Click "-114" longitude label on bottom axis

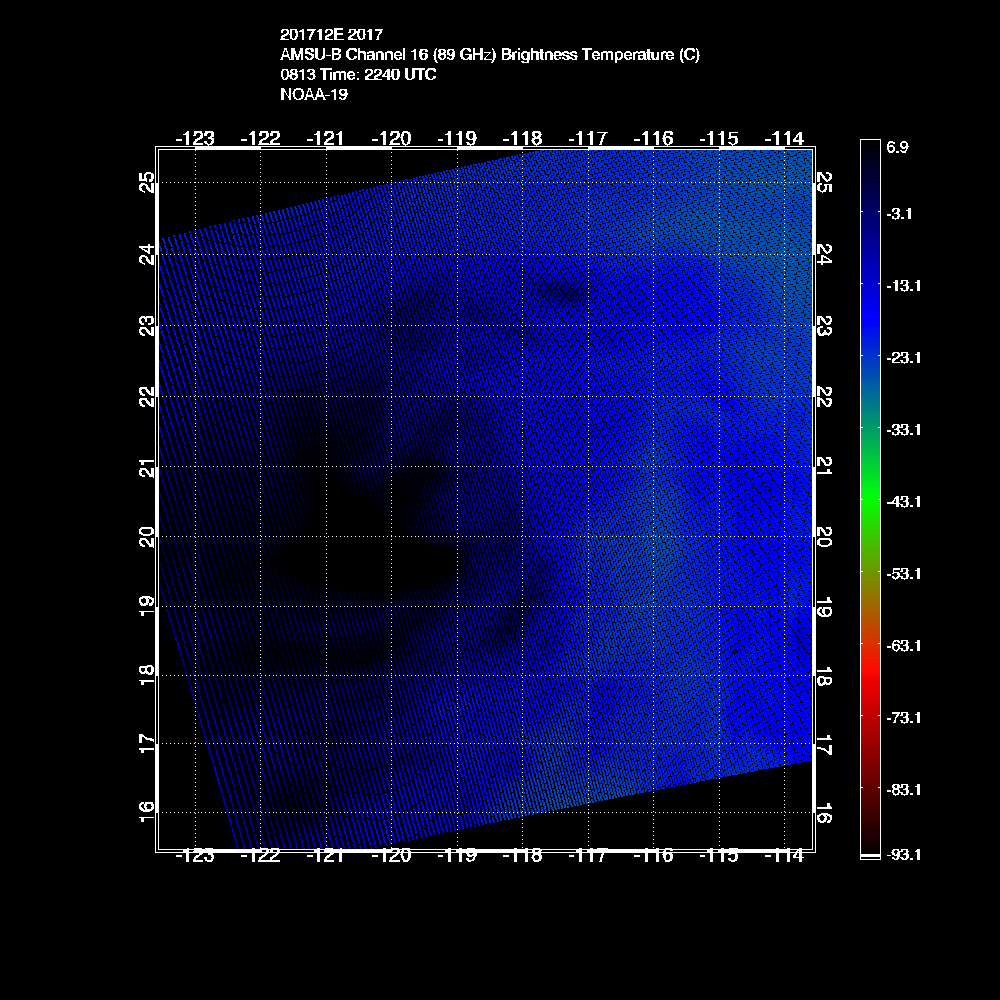coord(784,856)
